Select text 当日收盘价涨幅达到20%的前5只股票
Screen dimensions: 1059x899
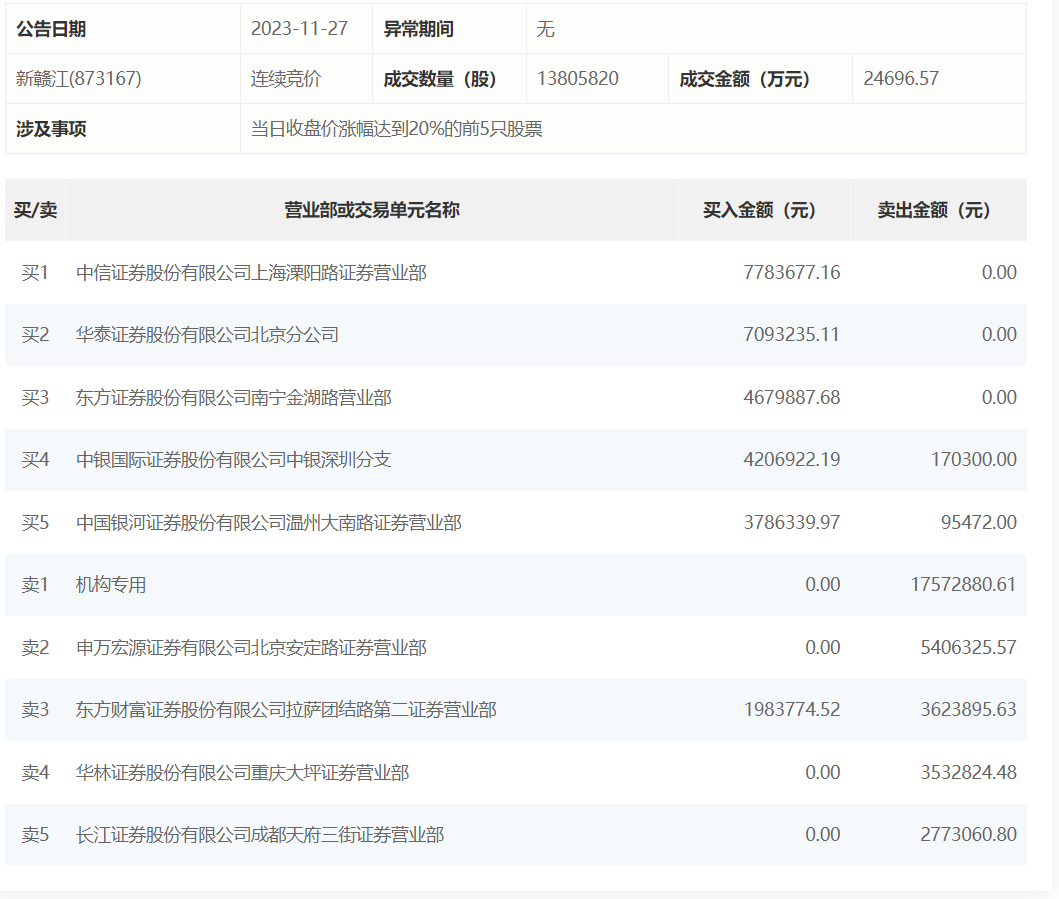(x=396, y=128)
